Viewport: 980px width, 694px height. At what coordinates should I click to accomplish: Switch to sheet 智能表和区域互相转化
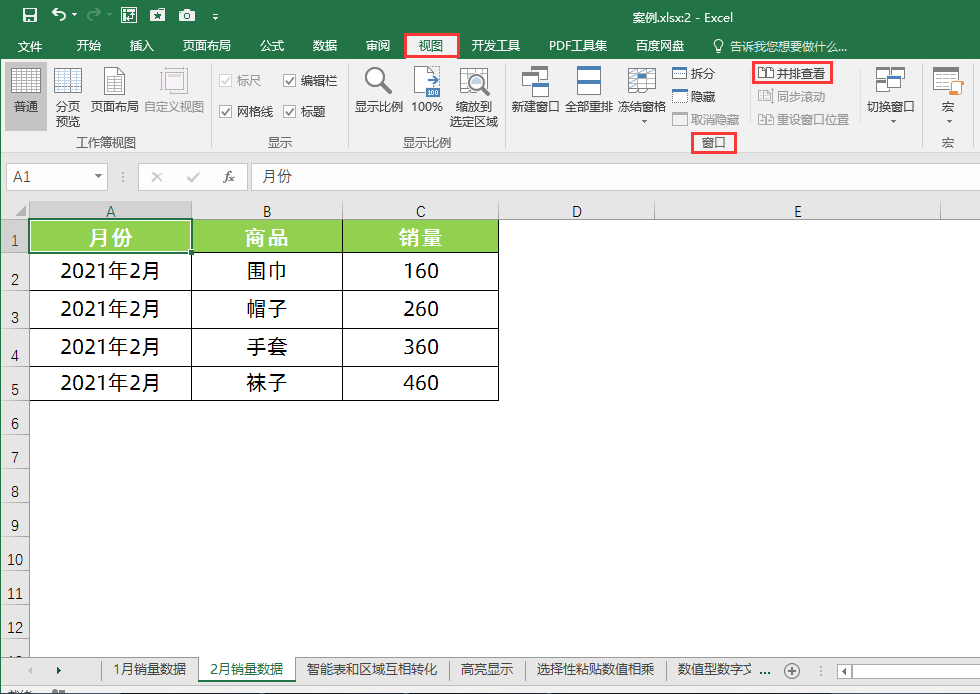[371, 669]
